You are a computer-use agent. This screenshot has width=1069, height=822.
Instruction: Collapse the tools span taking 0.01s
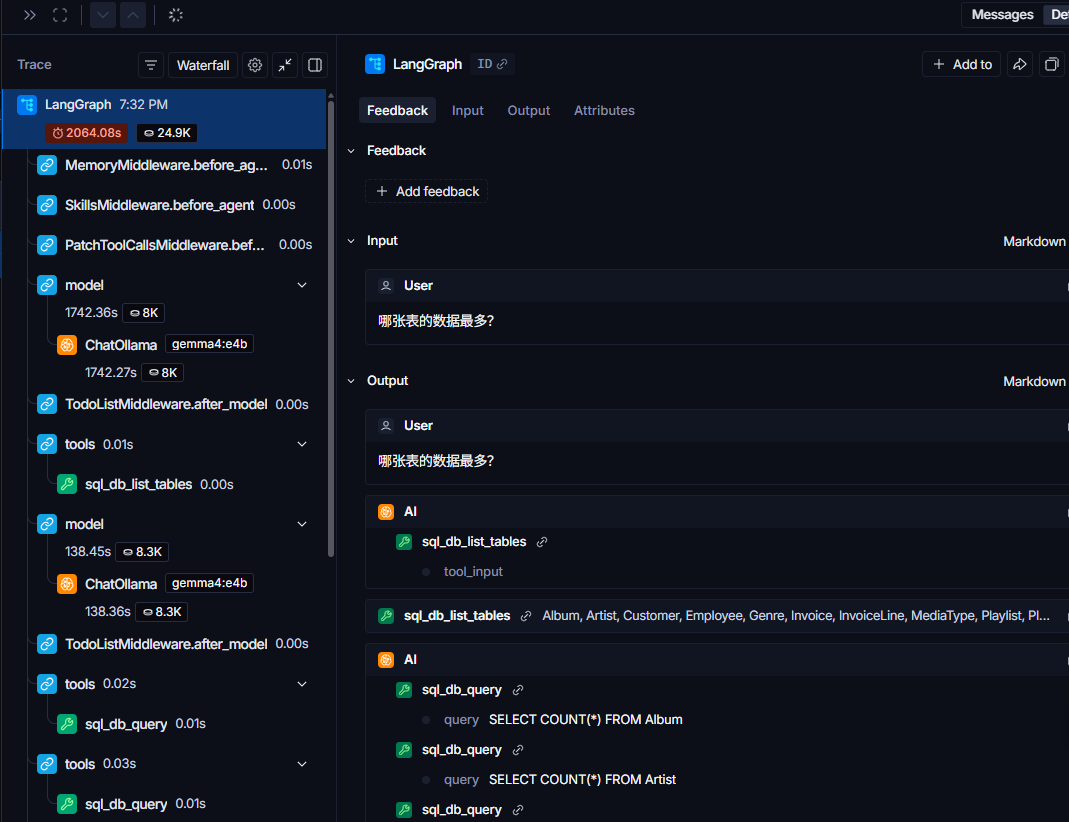pyautogui.click(x=302, y=444)
